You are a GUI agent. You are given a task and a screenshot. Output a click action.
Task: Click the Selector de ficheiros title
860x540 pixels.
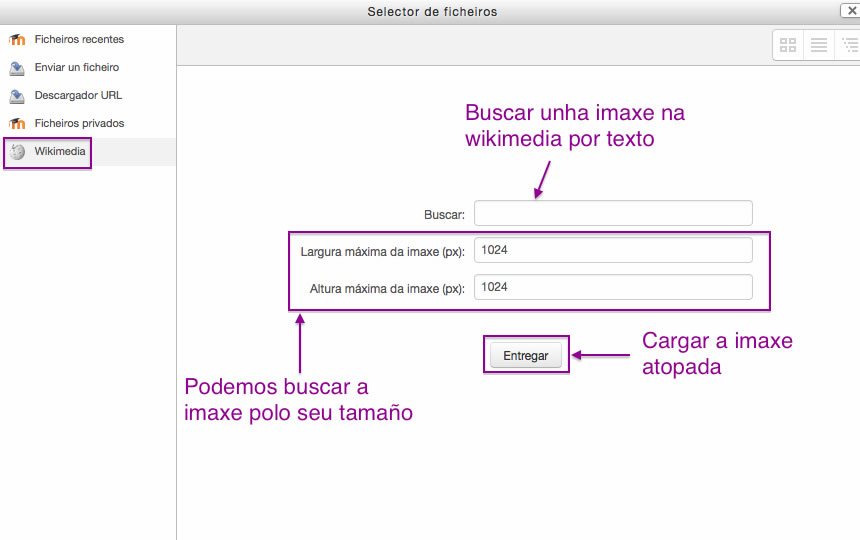pyautogui.click(x=432, y=12)
